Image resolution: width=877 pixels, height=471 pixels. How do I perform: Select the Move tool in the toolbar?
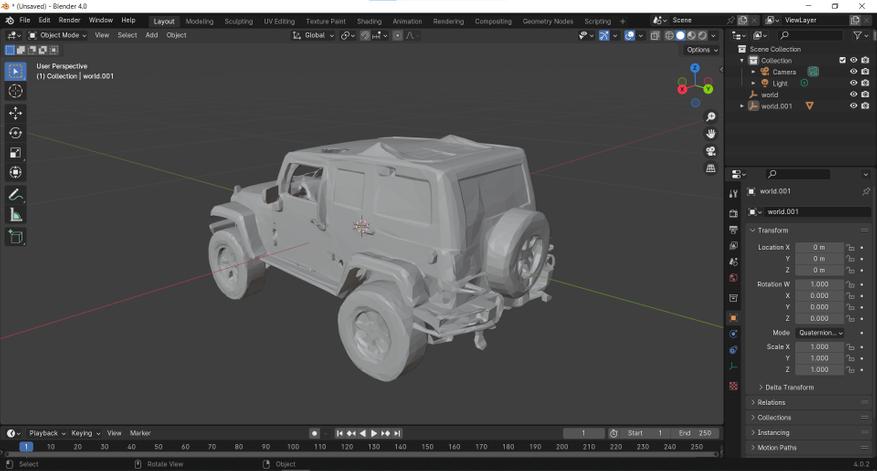click(15, 113)
